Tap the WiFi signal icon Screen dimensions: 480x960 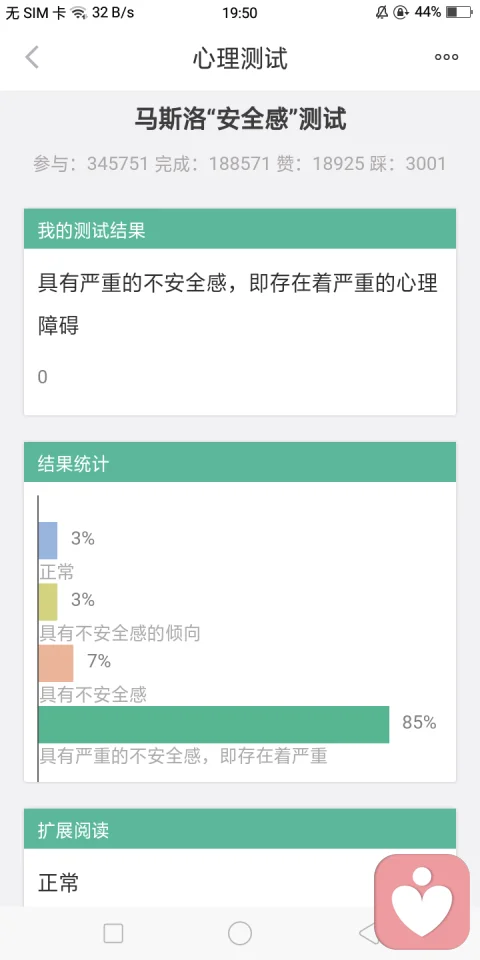point(79,12)
